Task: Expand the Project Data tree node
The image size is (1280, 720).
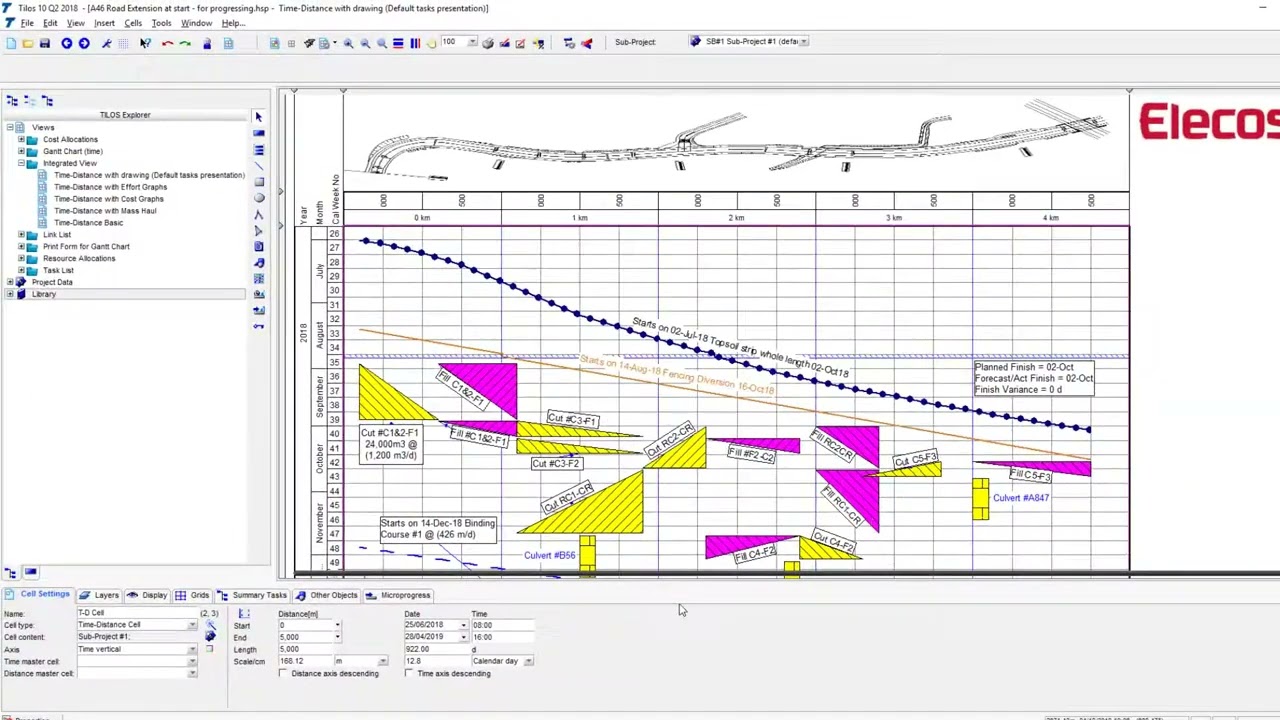Action: 10,282
